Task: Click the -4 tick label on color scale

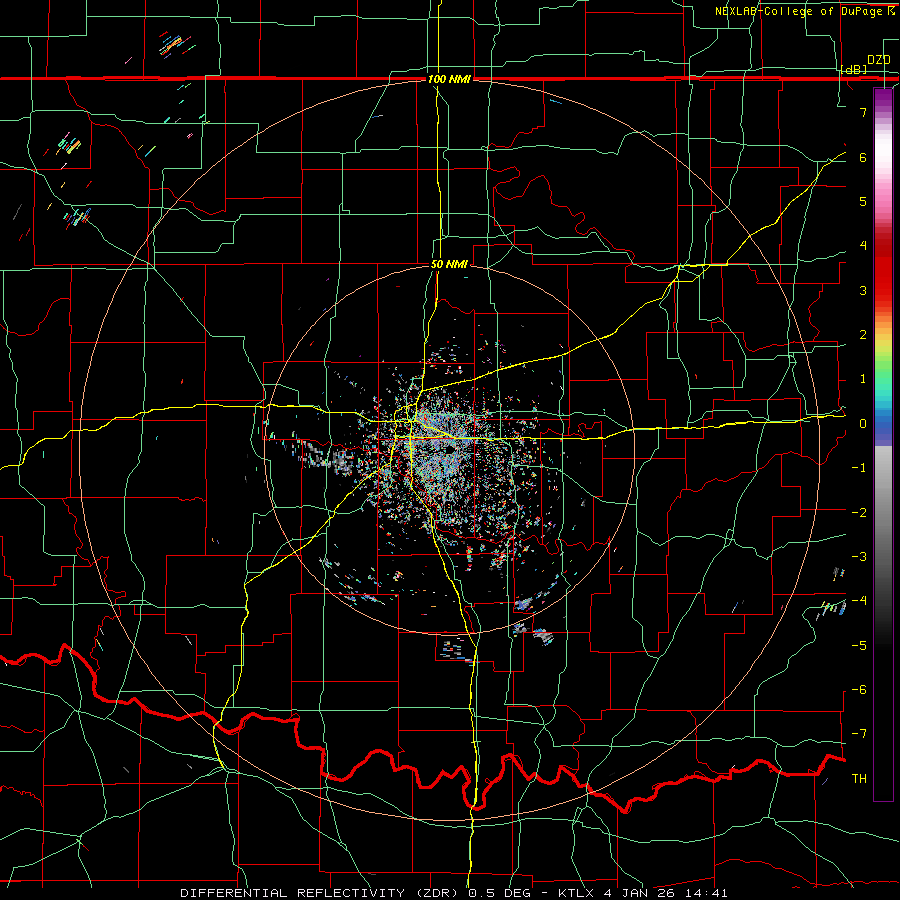Action: click(x=859, y=600)
